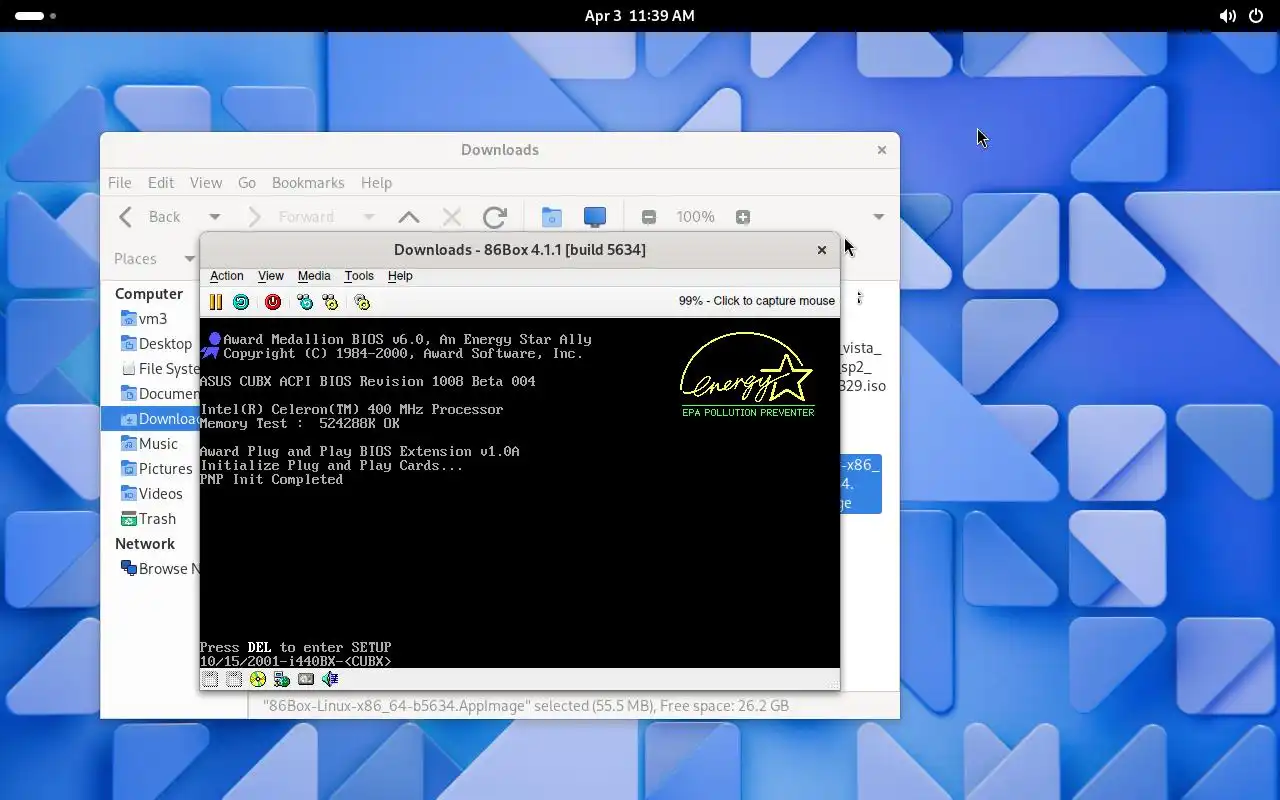
Task: Send Ctrl+Alt+Esc via the 86Box toolbar icon
Action: coord(330,302)
